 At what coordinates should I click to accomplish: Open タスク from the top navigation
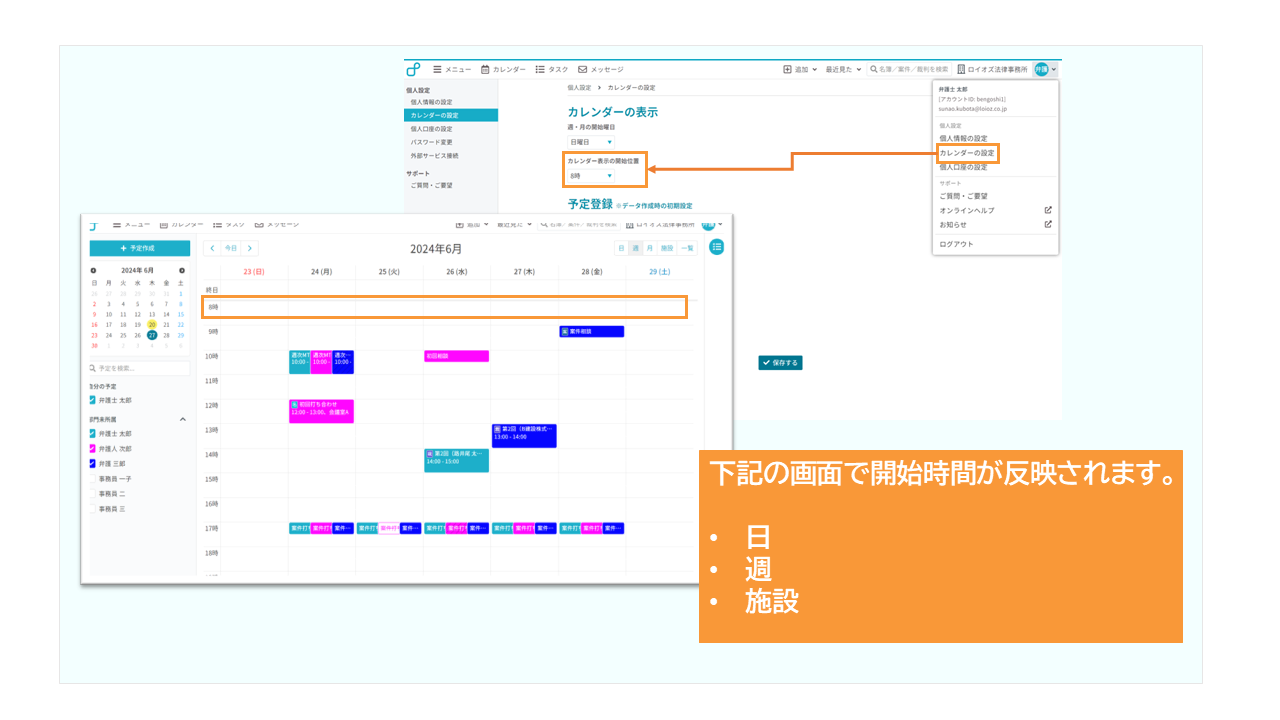pyautogui.click(x=552, y=69)
